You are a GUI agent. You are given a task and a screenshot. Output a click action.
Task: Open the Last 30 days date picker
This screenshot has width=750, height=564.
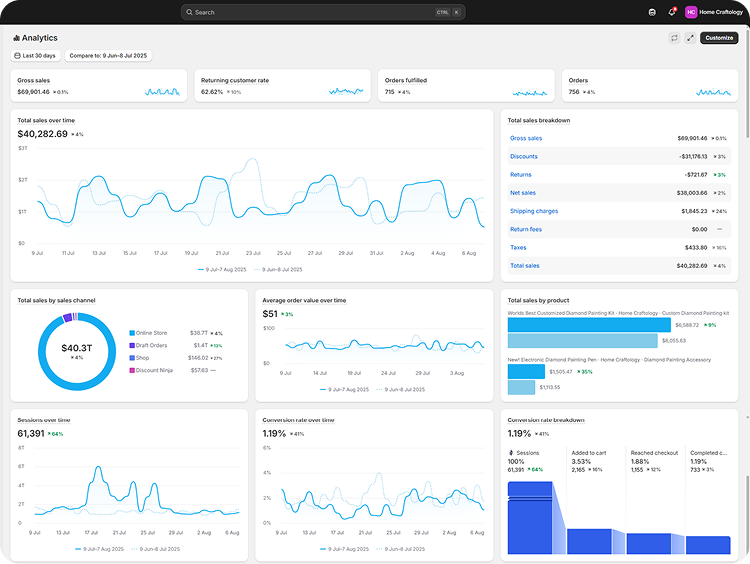click(35, 55)
